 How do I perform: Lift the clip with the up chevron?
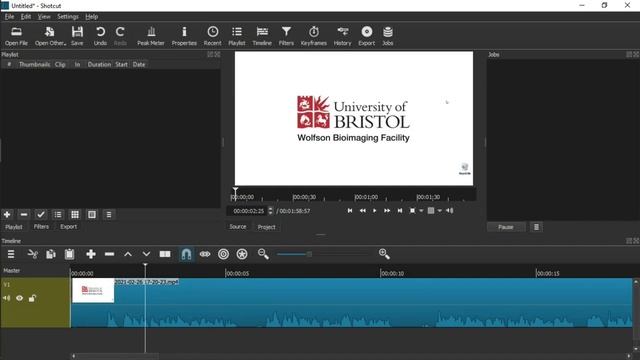[x=128, y=254]
